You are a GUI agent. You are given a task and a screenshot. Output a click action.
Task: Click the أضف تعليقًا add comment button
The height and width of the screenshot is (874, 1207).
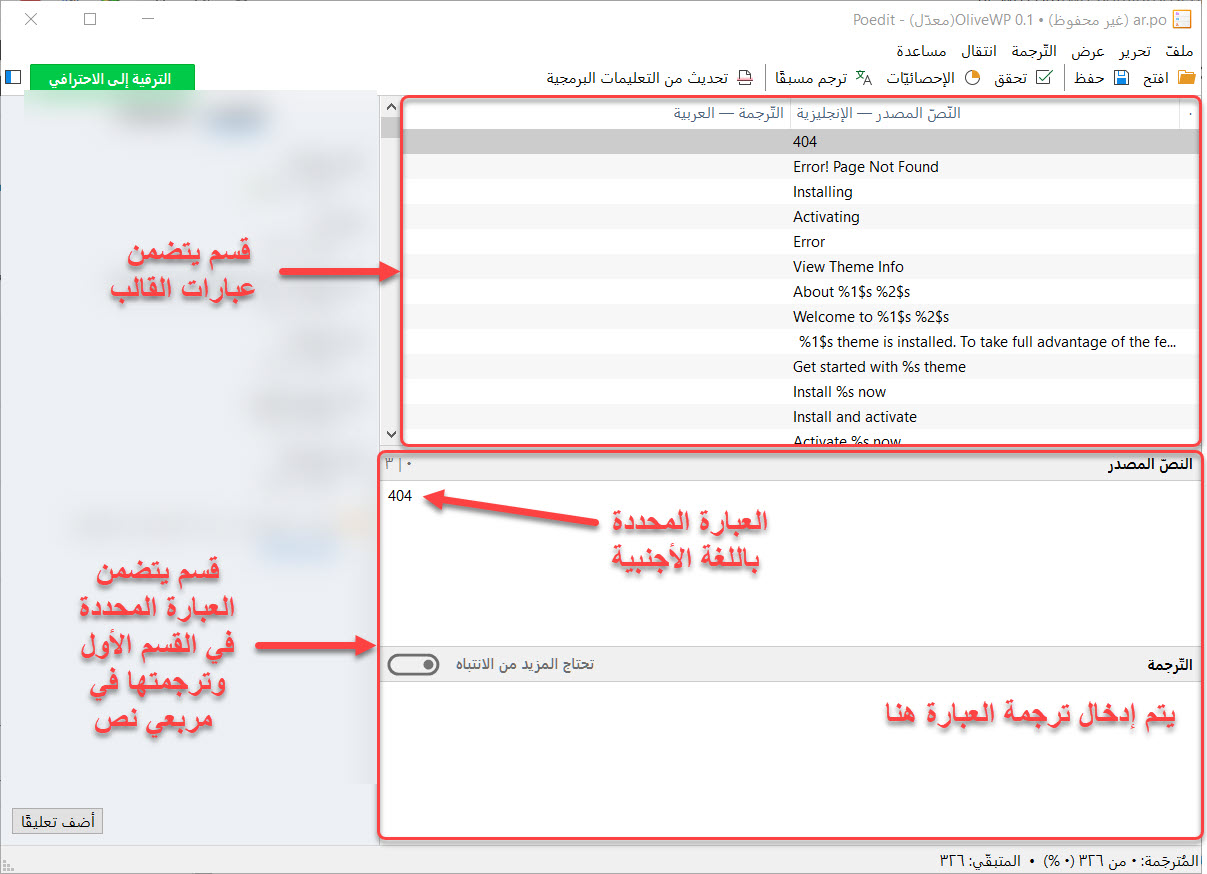pos(58,821)
